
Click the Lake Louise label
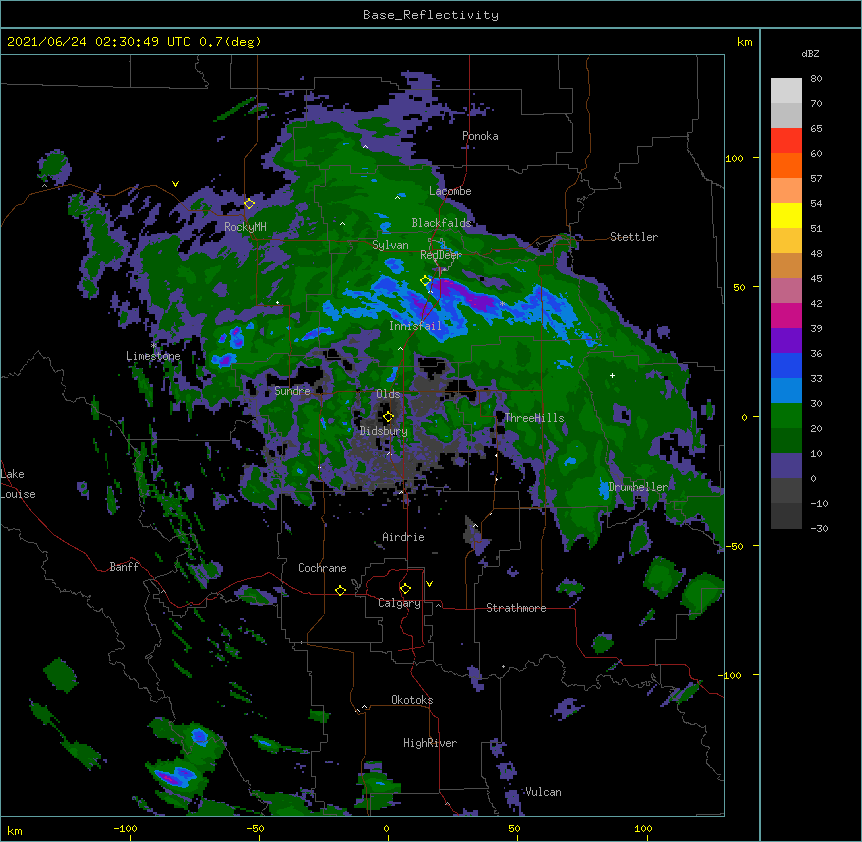(x=18, y=484)
